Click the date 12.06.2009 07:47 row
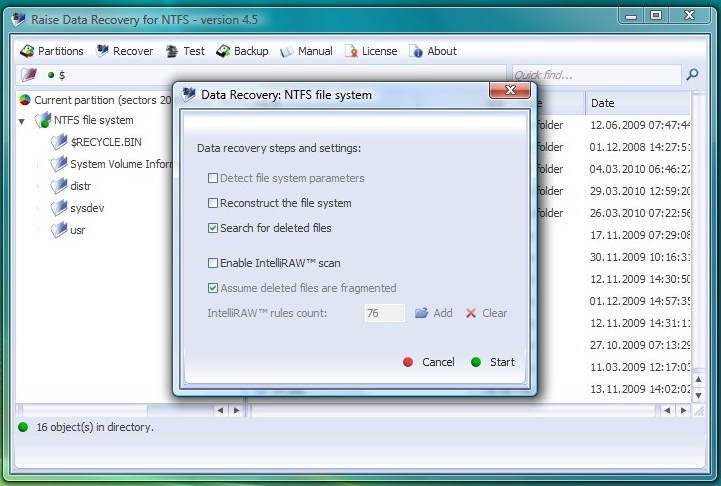 640,125
